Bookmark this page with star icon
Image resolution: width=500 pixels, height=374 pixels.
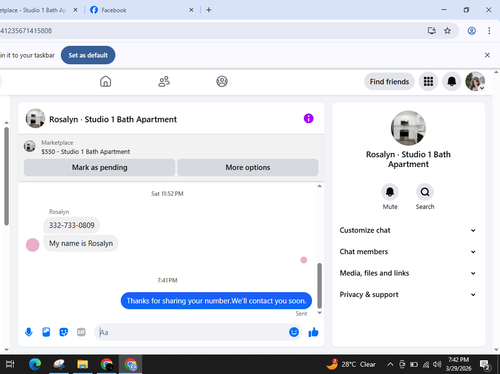447,31
